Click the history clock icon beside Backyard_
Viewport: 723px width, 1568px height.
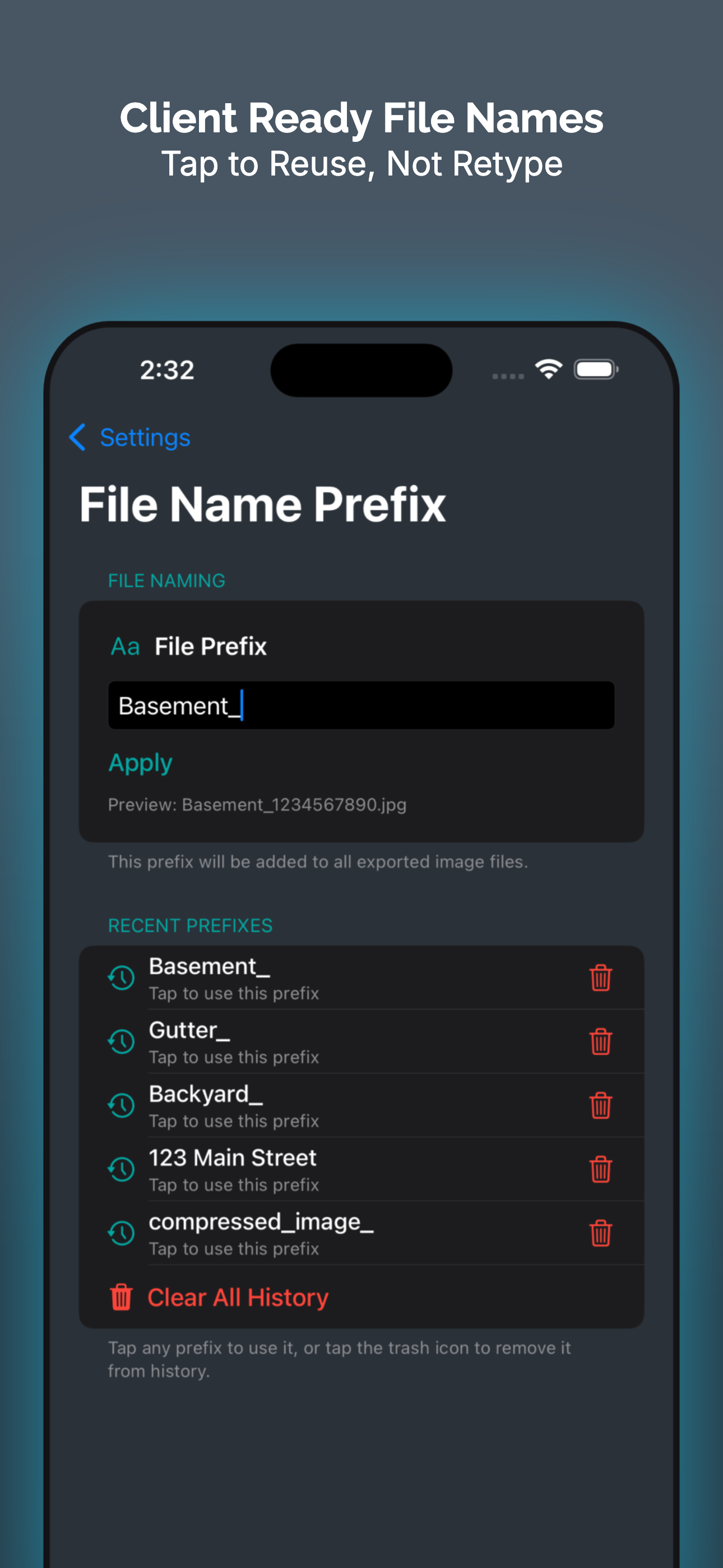(x=122, y=1106)
